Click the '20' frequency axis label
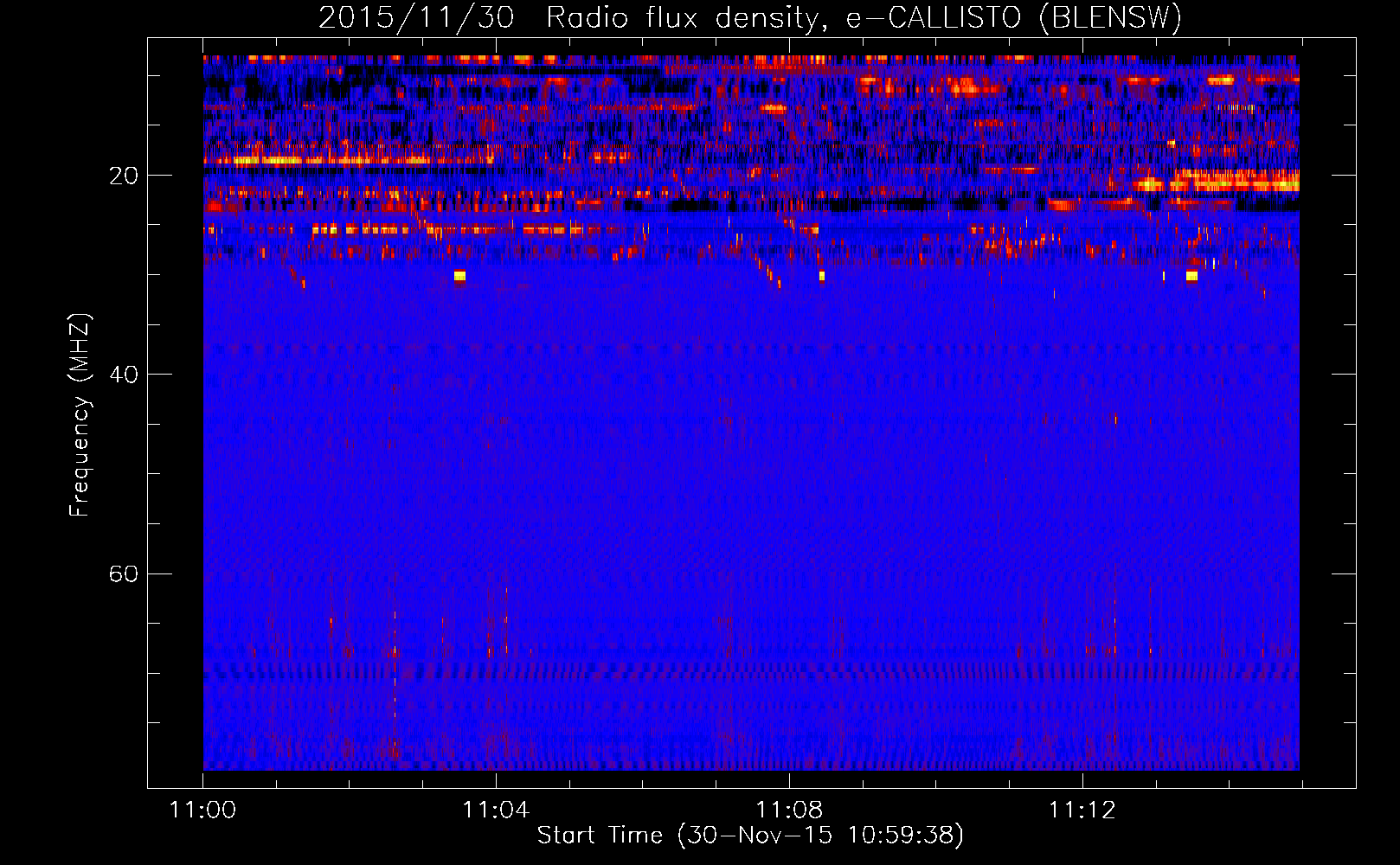The image size is (1400, 865). (x=124, y=176)
